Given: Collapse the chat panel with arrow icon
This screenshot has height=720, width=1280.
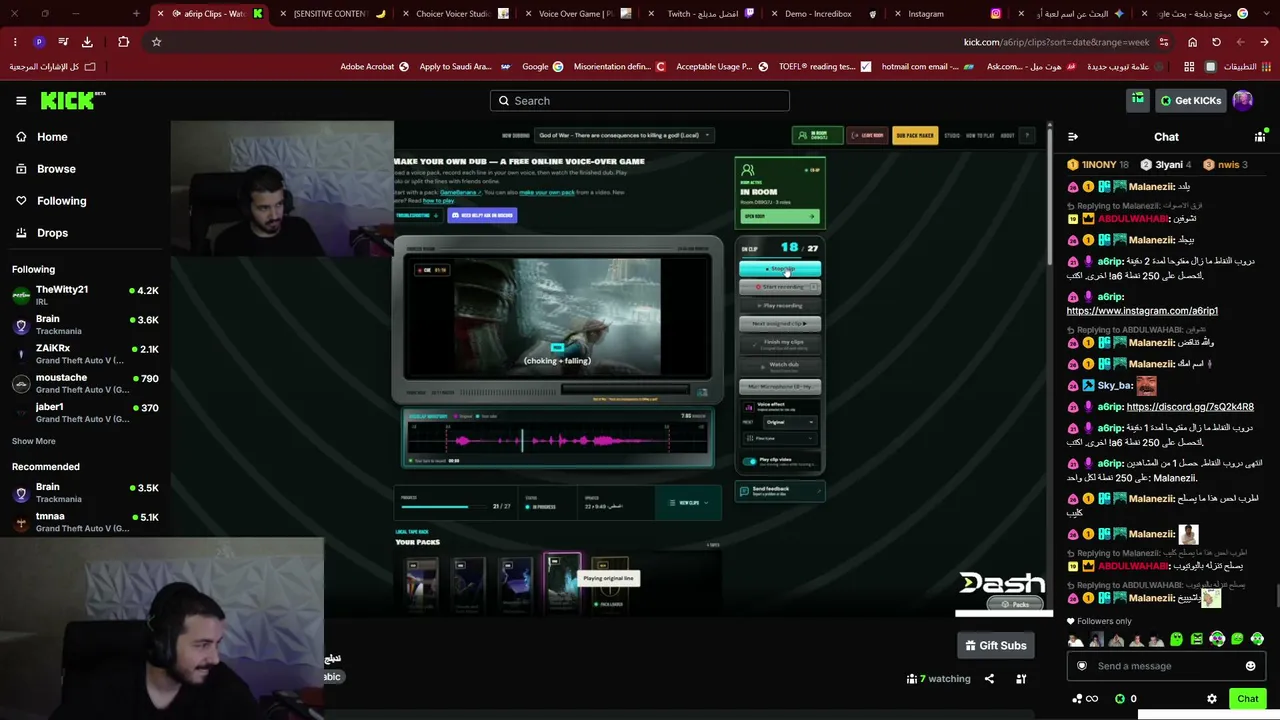Looking at the screenshot, I should (1073, 137).
